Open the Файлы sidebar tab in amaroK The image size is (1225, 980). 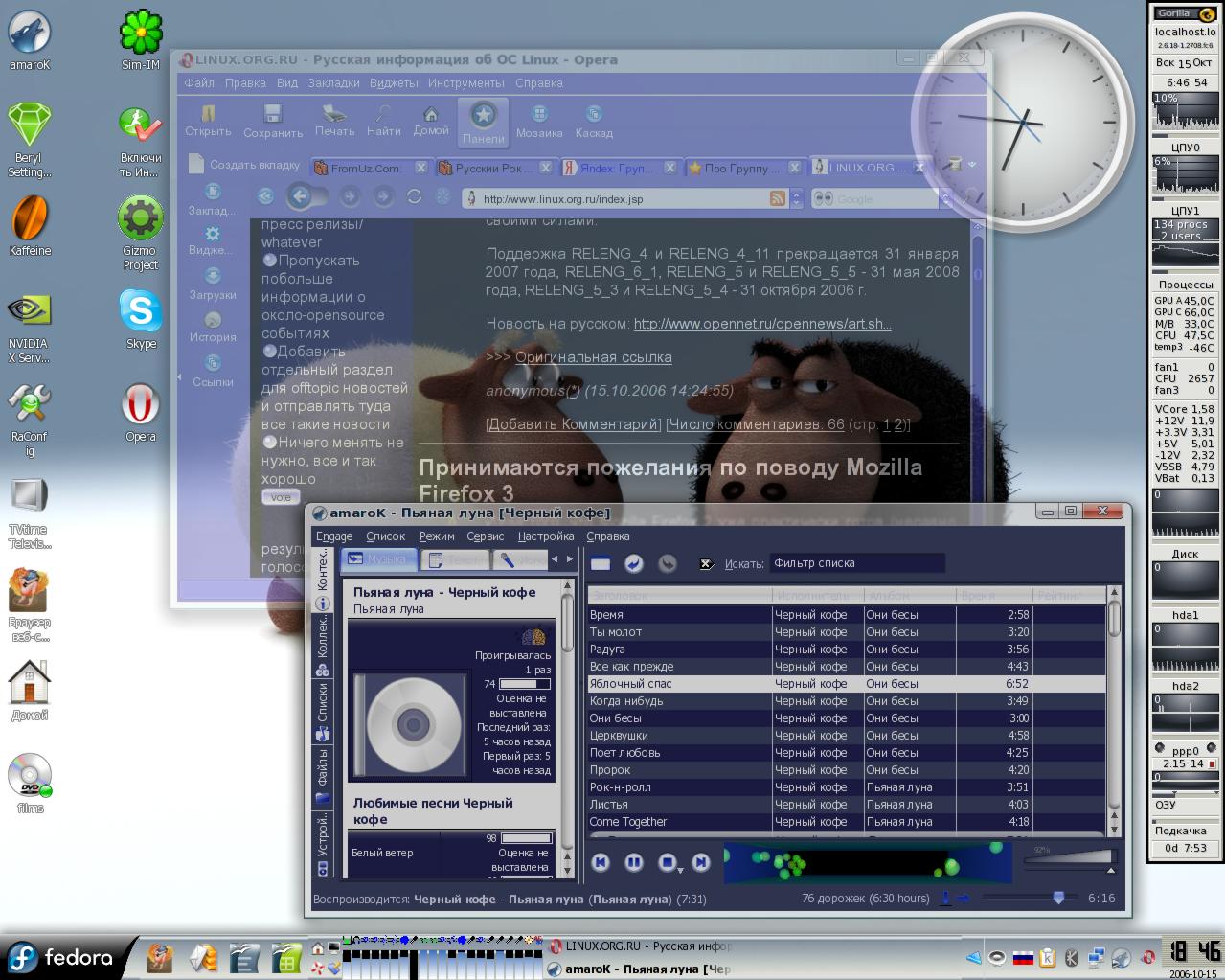point(323,778)
